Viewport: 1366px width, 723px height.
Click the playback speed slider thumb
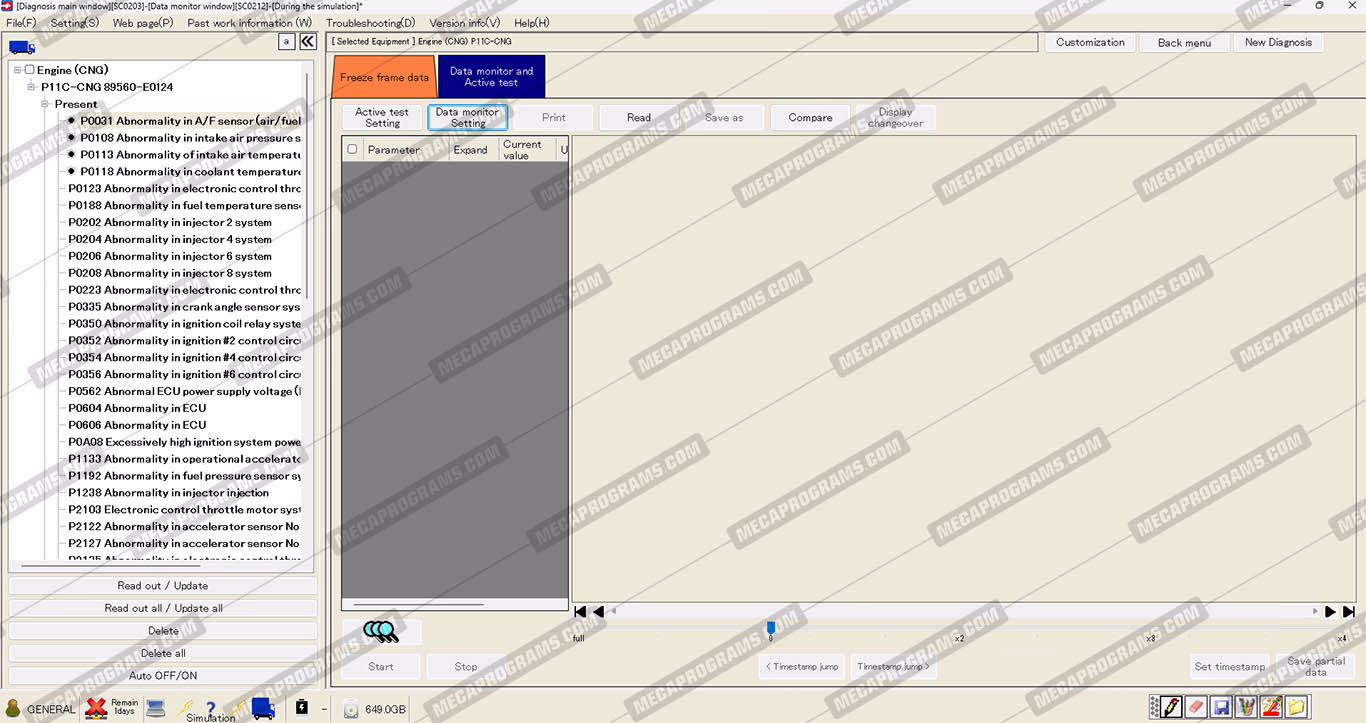(x=771, y=628)
